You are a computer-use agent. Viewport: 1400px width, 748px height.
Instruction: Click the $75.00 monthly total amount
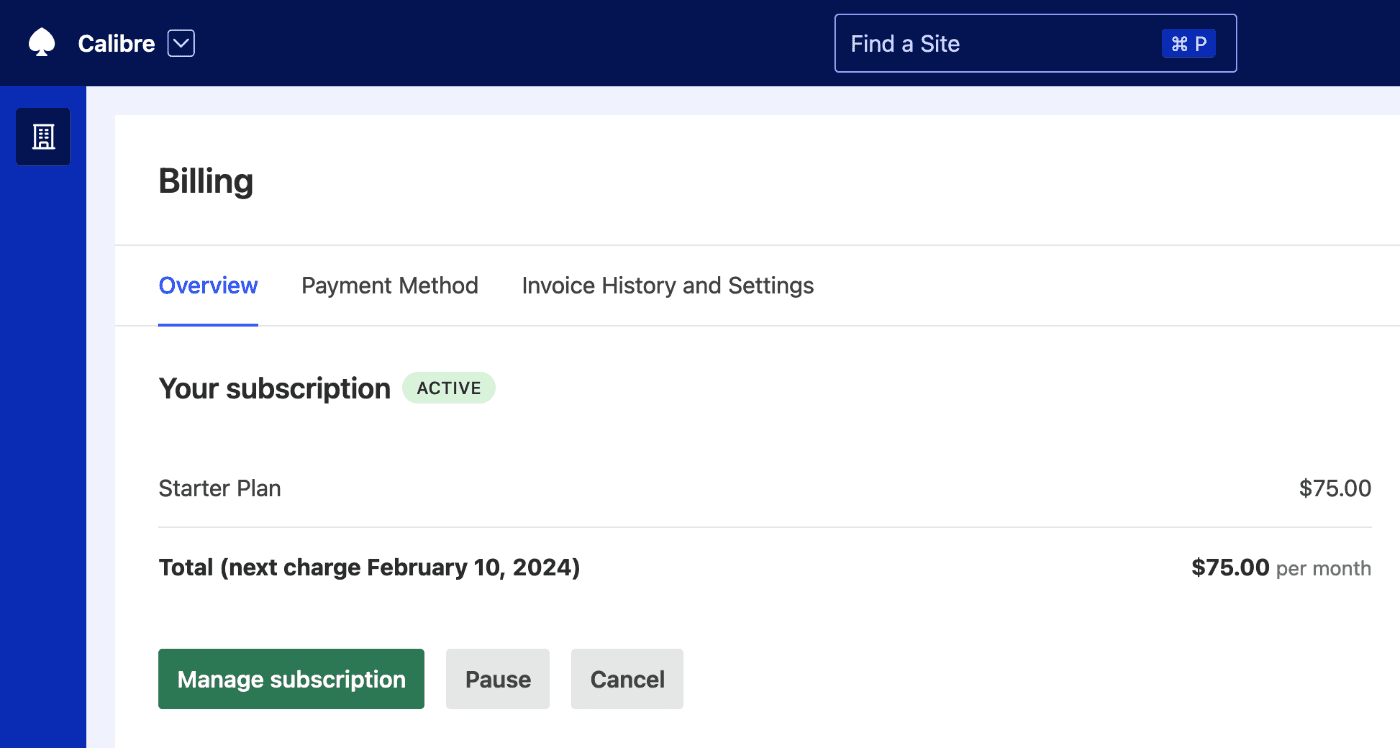pos(1230,567)
